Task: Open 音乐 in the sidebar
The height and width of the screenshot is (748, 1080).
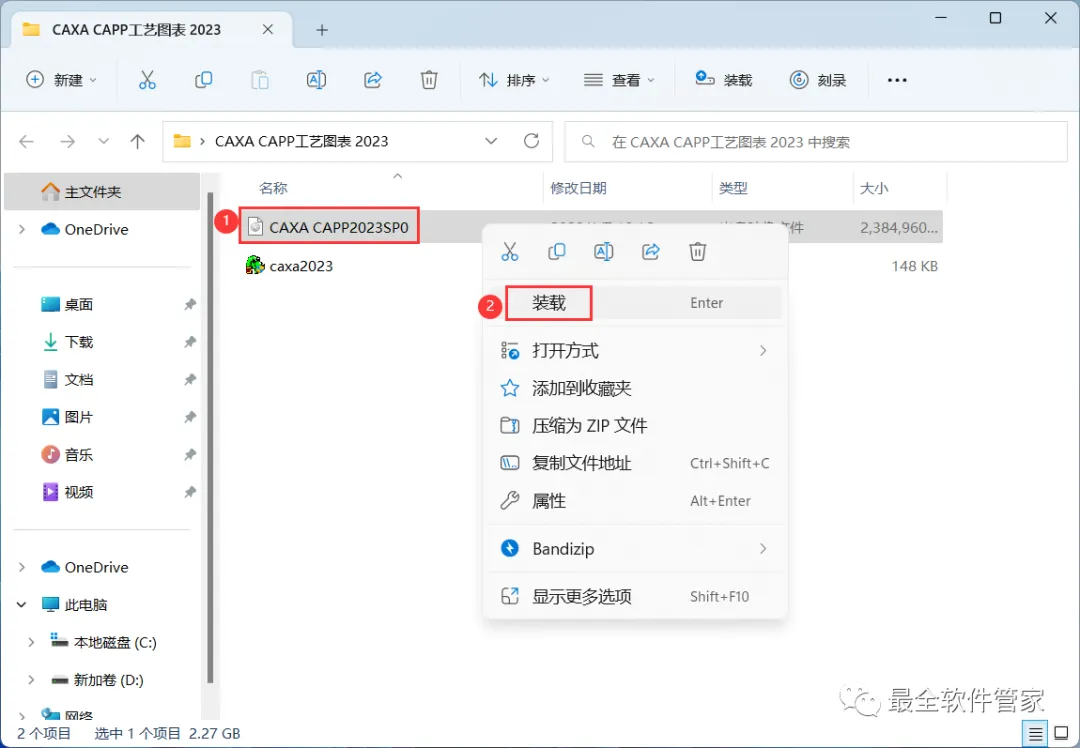Action: pyautogui.click(x=79, y=455)
